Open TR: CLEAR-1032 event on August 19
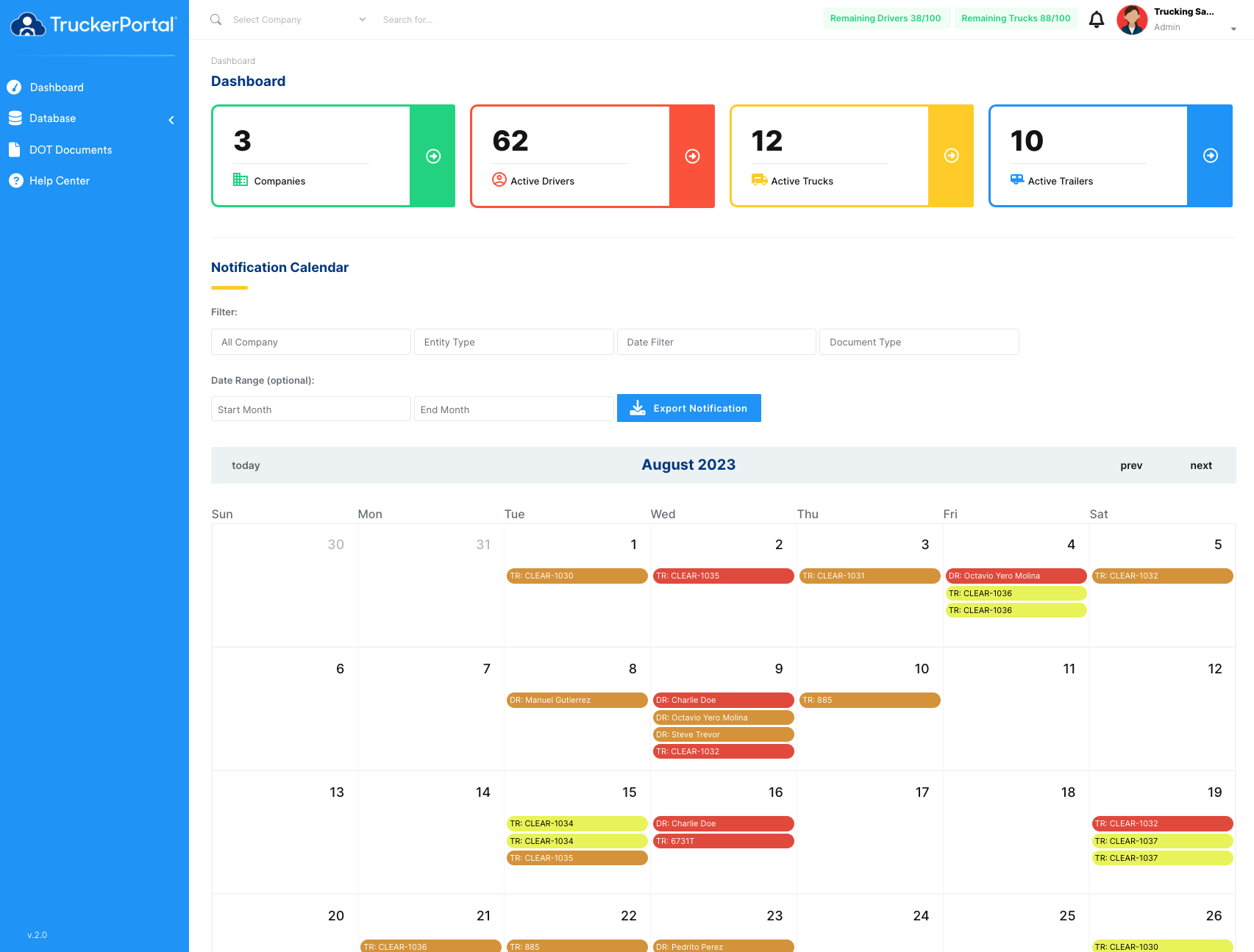The height and width of the screenshot is (952, 1254). point(1163,823)
